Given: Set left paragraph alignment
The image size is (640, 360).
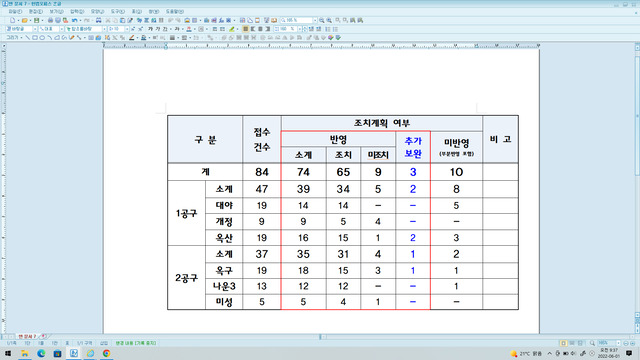Looking at the screenshot, I should [x=253, y=29].
